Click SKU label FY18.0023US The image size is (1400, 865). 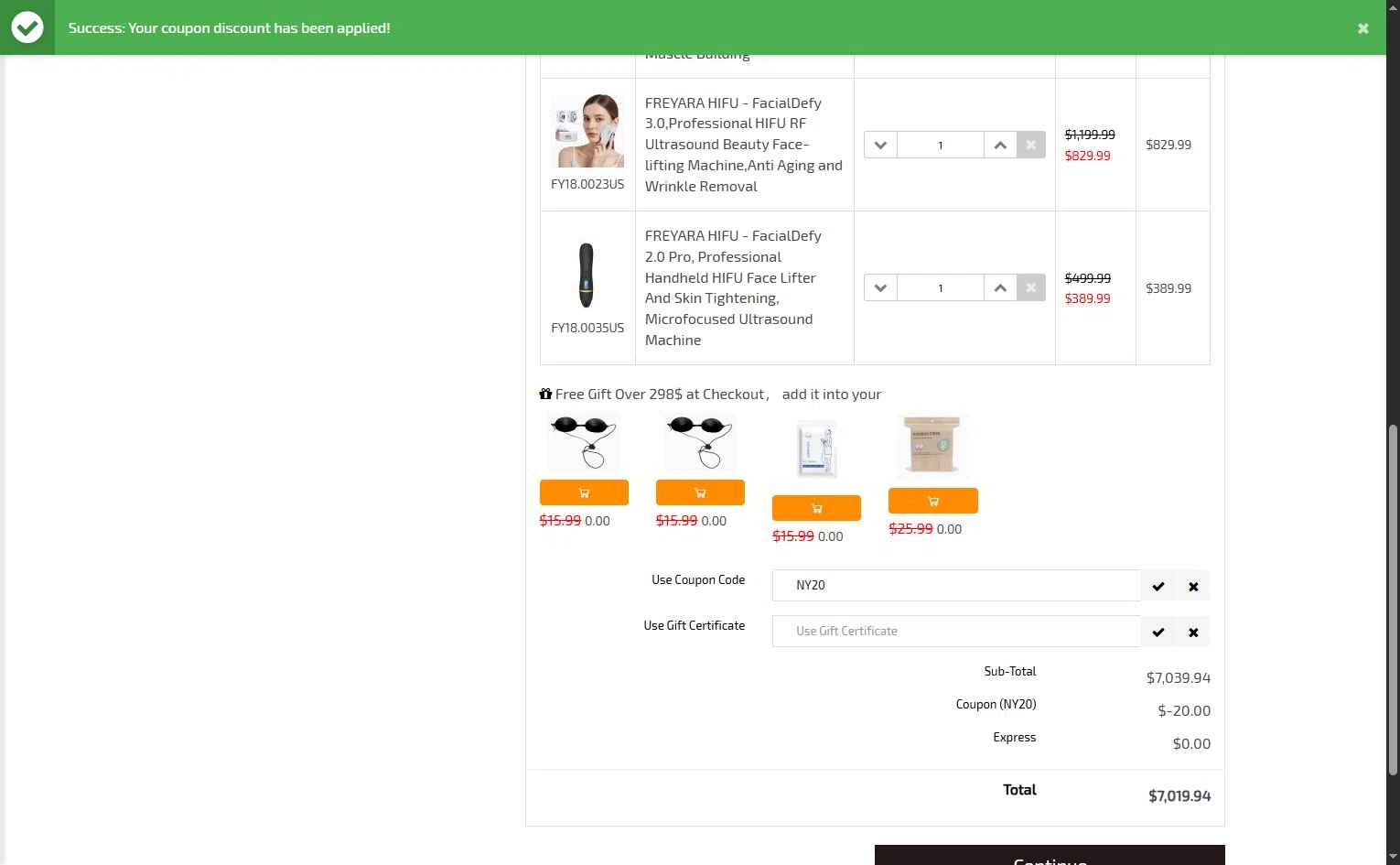[x=587, y=184]
